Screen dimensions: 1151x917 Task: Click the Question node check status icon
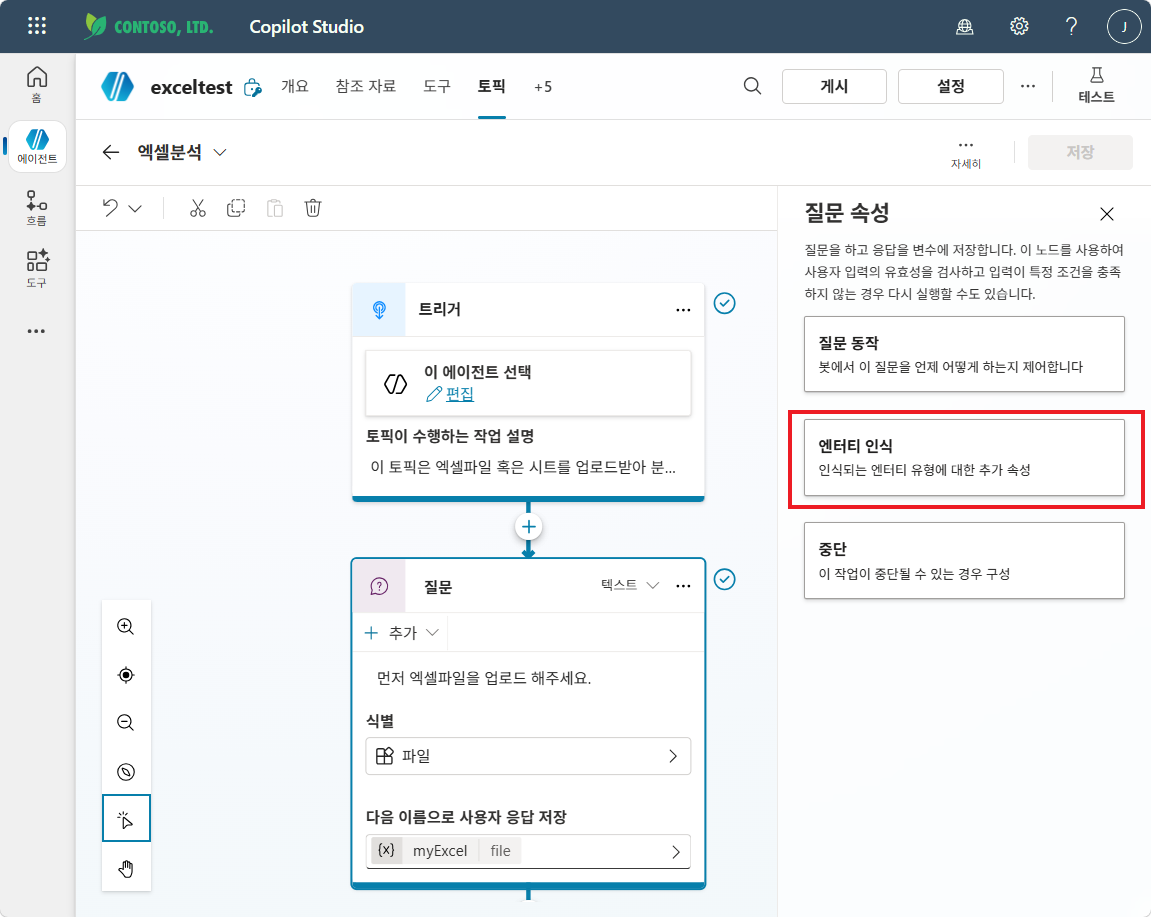click(725, 579)
